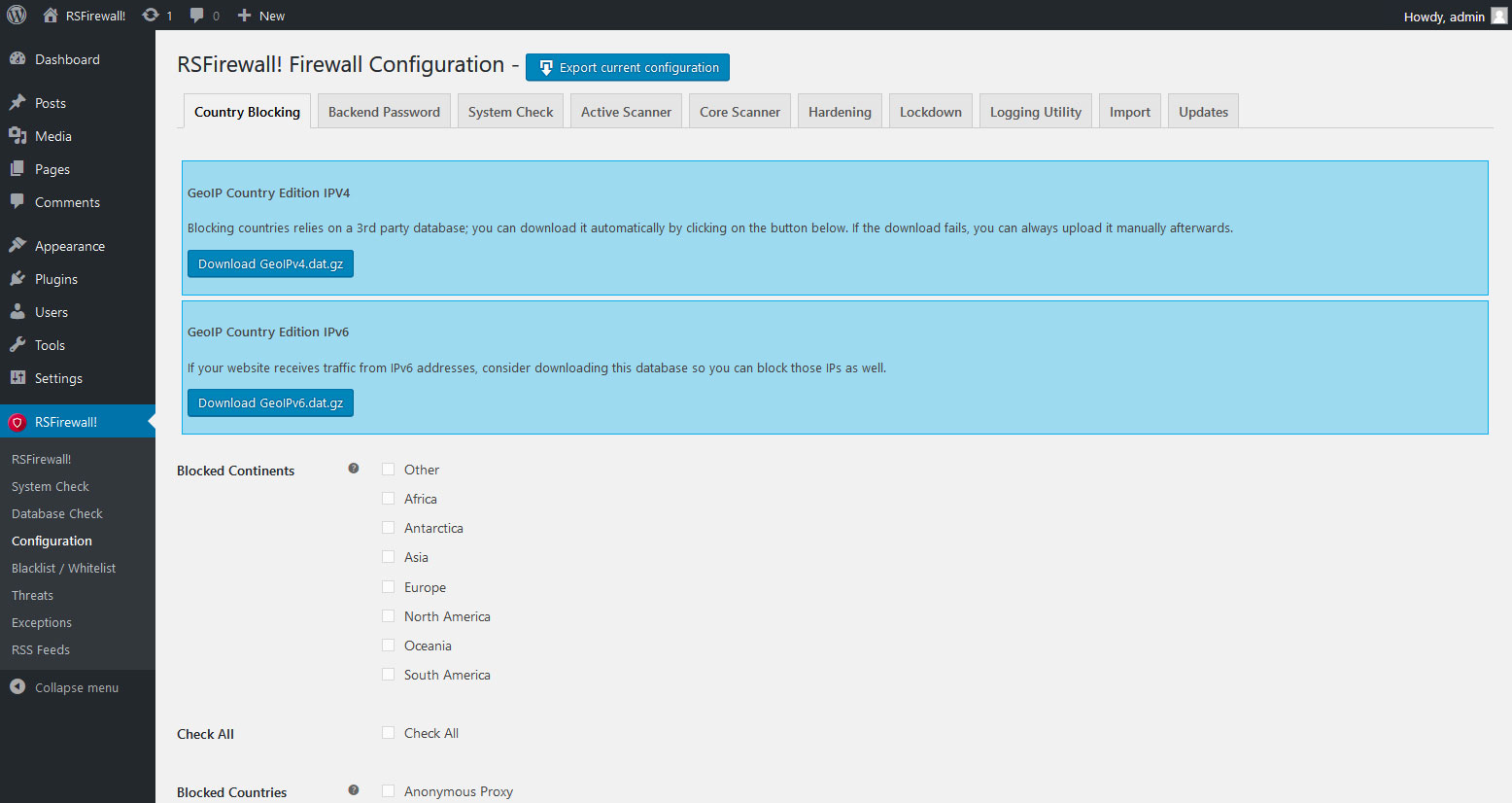This screenshot has width=1512, height=803.
Task: Tick the Oceania checkbox
Action: [389, 646]
